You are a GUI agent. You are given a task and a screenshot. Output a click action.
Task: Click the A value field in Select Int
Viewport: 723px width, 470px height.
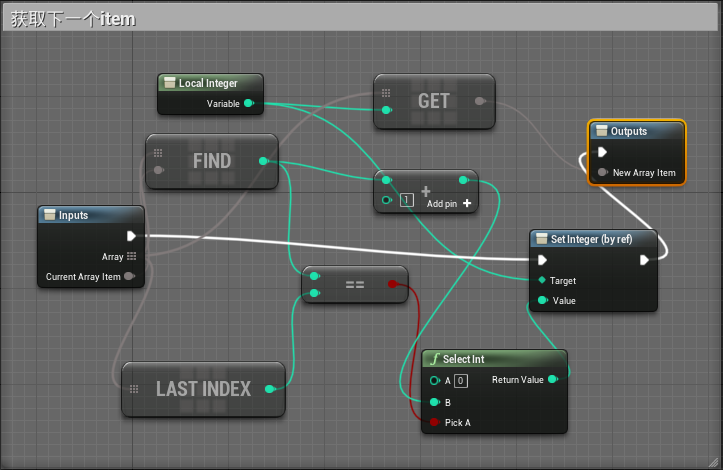point(460,380)
